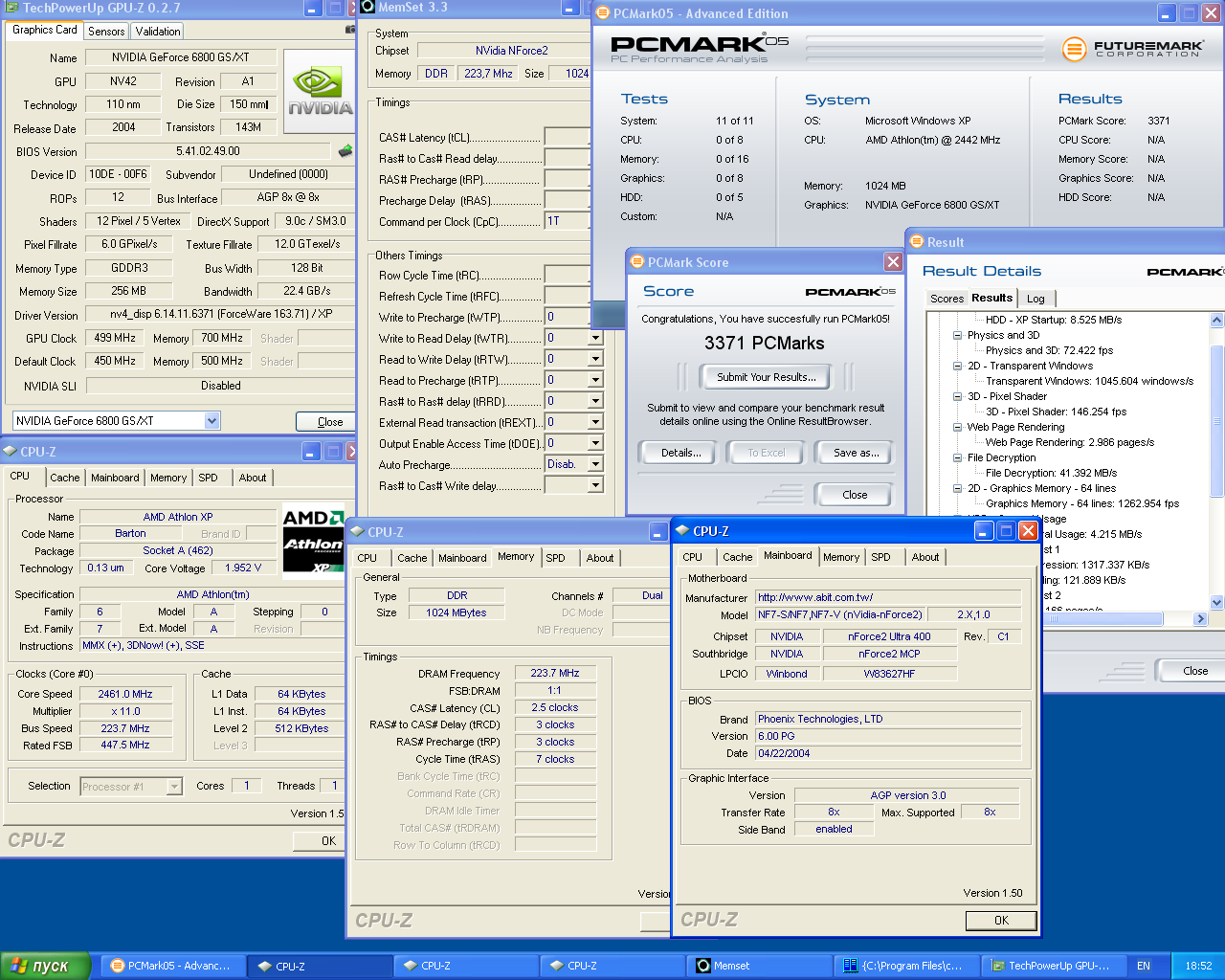The height and width of the screenshot is (980, 1225).
Task: Click the Submit Your Results button
Action: (x=766, y=377)
